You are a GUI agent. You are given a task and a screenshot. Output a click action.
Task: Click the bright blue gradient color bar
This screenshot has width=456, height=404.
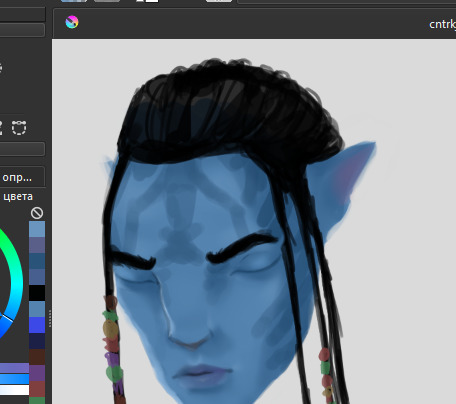[x=14, y=379]
